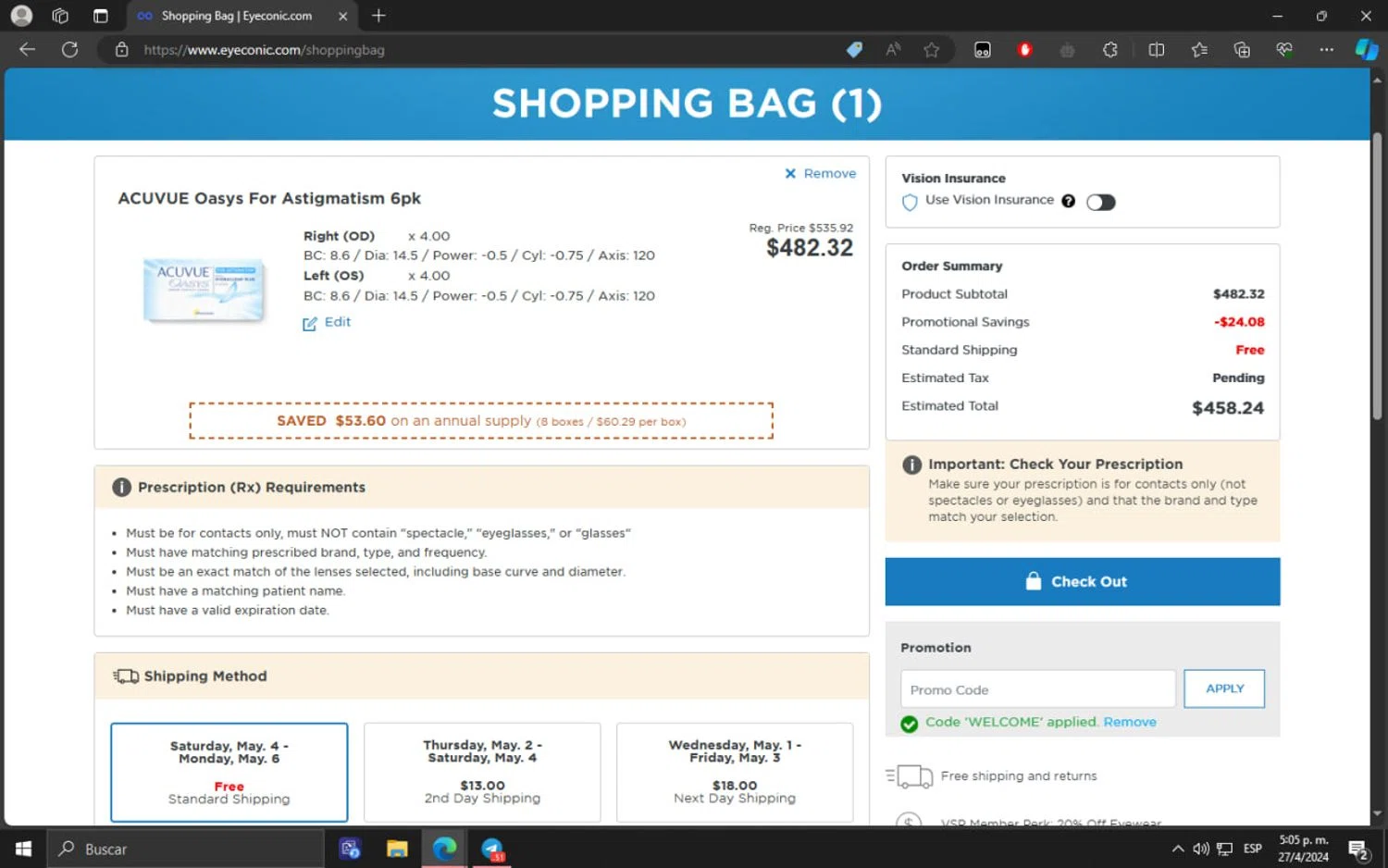This screenshot has height=868, width=1388.
Task: Open Browser essentials heart icon
Action: pos(1284,50)
